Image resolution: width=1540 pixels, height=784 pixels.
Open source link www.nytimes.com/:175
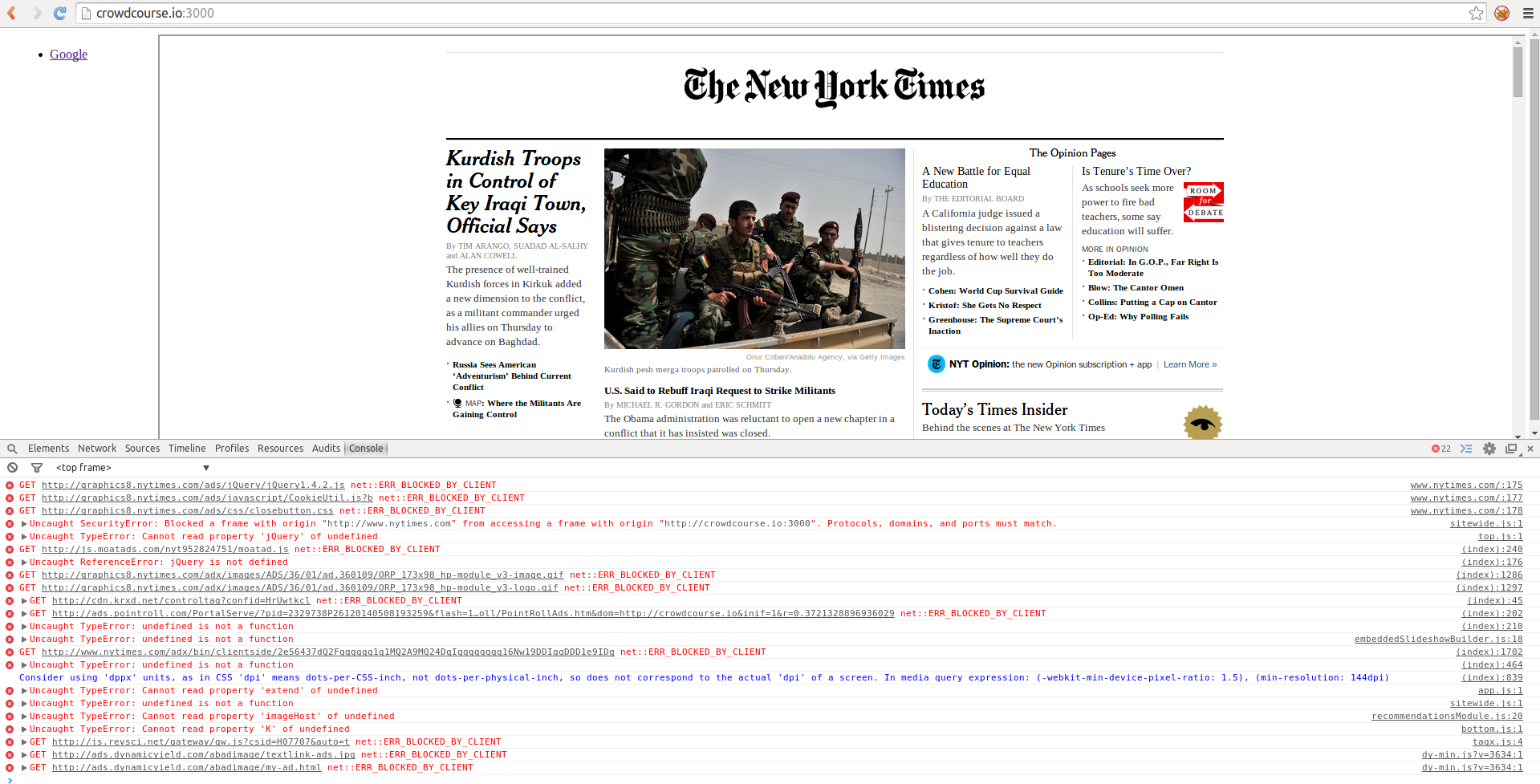pos(1466,485)
